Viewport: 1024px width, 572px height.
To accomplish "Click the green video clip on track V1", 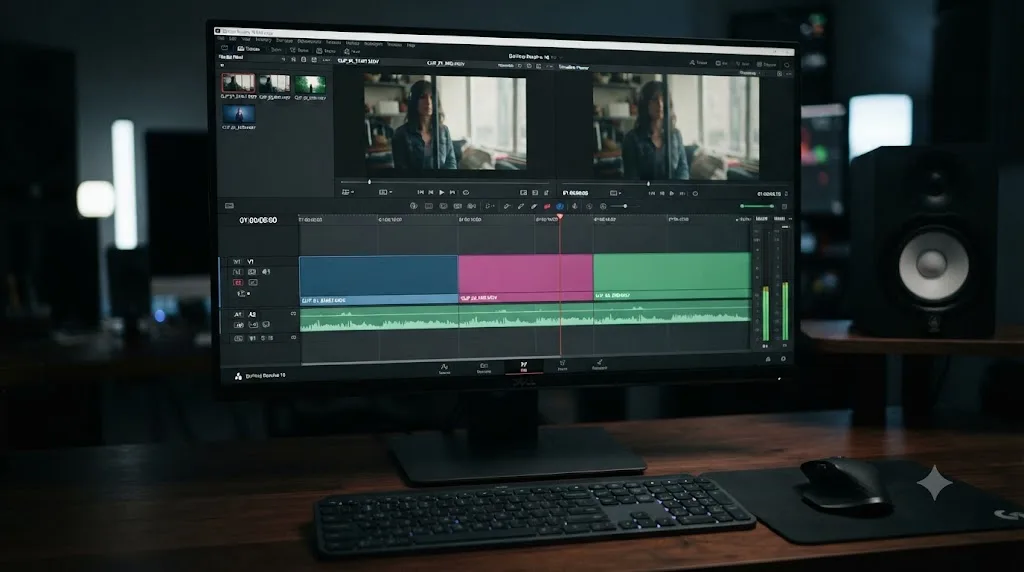I will pyautogui.click(x=672, y=276).
